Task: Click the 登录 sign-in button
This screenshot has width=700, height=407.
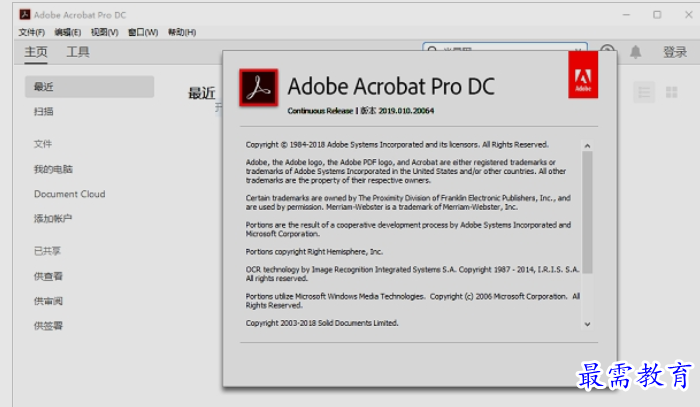Action: (x=675, y=52)
